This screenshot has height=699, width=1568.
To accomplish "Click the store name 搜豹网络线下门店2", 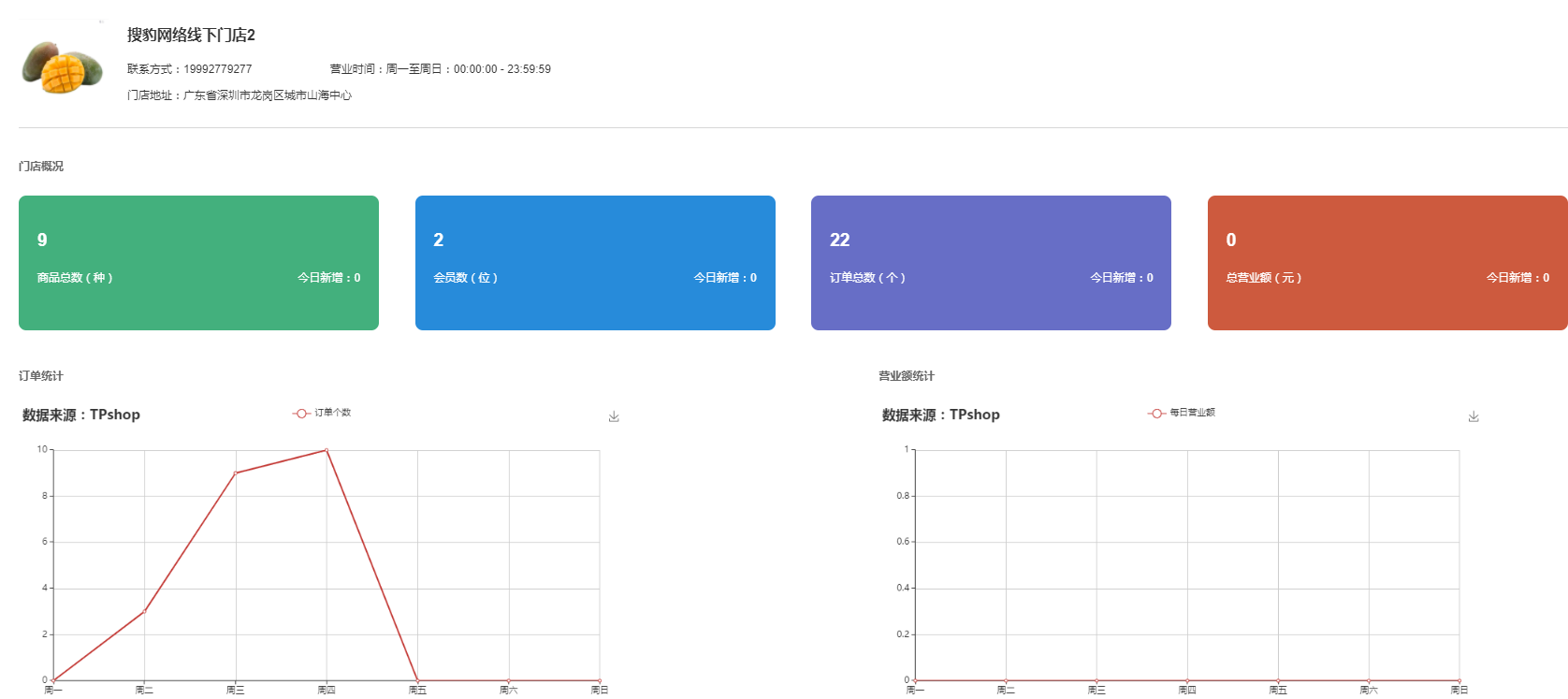I will pos(191,36).
